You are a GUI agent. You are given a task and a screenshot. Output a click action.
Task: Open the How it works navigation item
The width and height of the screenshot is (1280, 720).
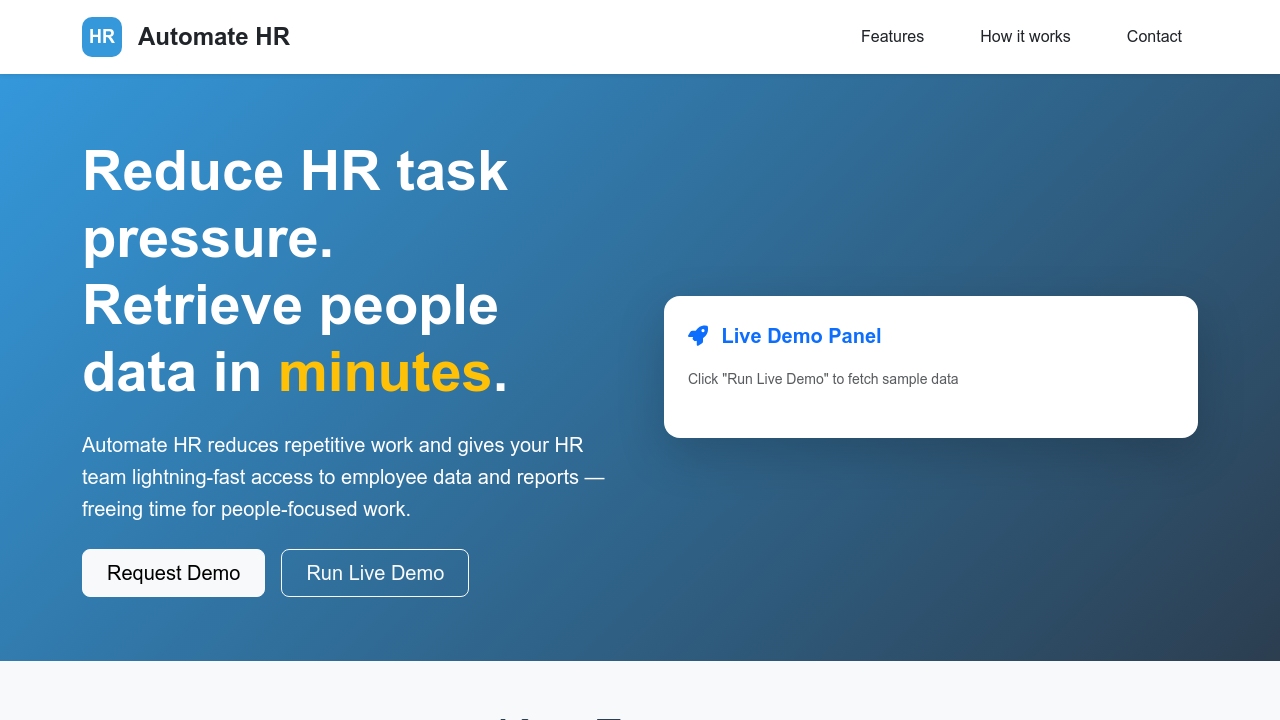(x=1025, y=36)
